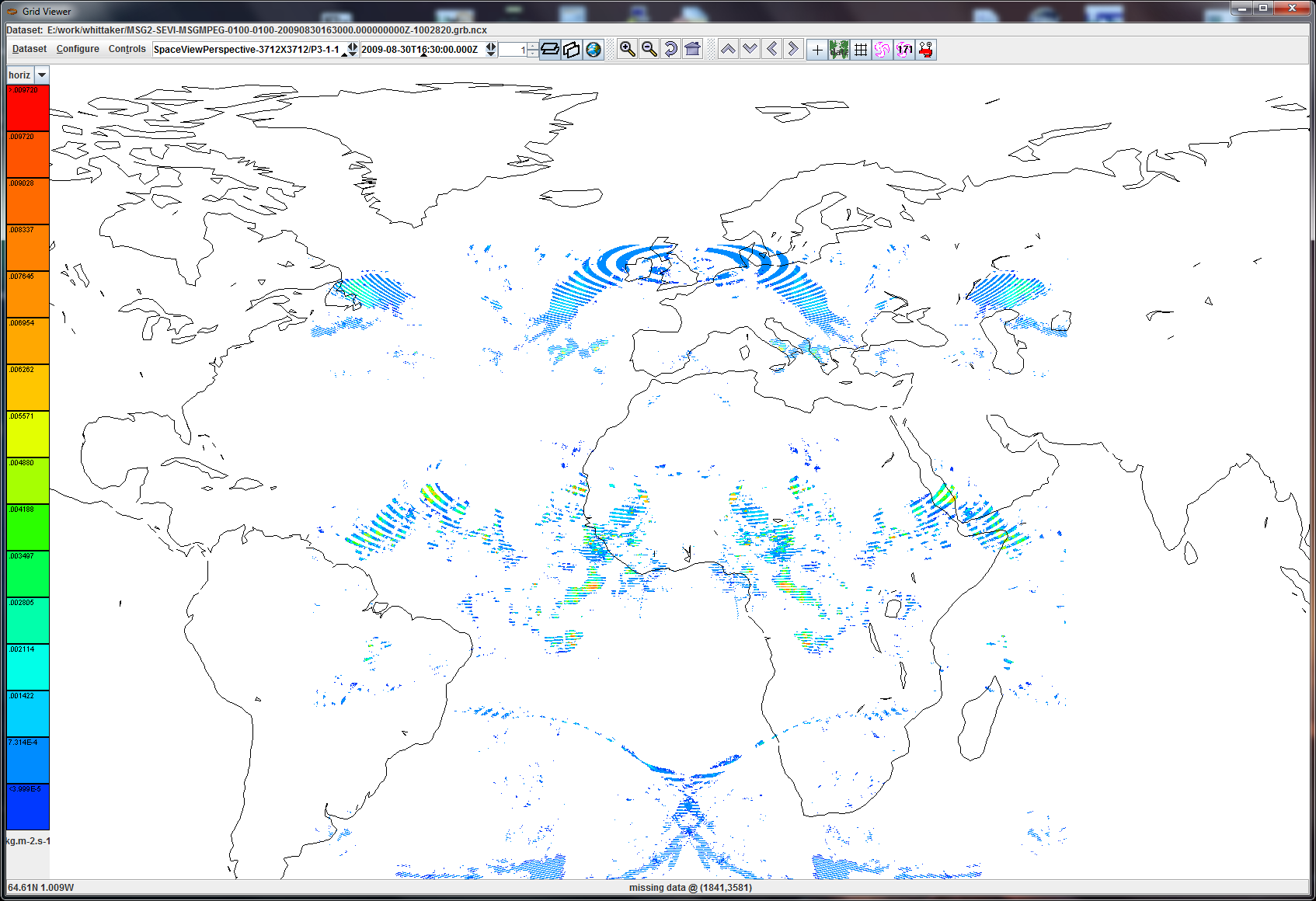Open the Dataset menu
The width and height of the screenshot is (1316, 901).
coord(30,49)
